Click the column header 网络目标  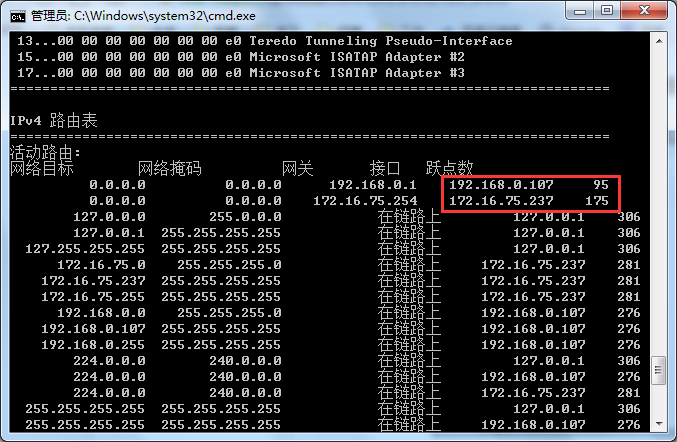point(42,168)
